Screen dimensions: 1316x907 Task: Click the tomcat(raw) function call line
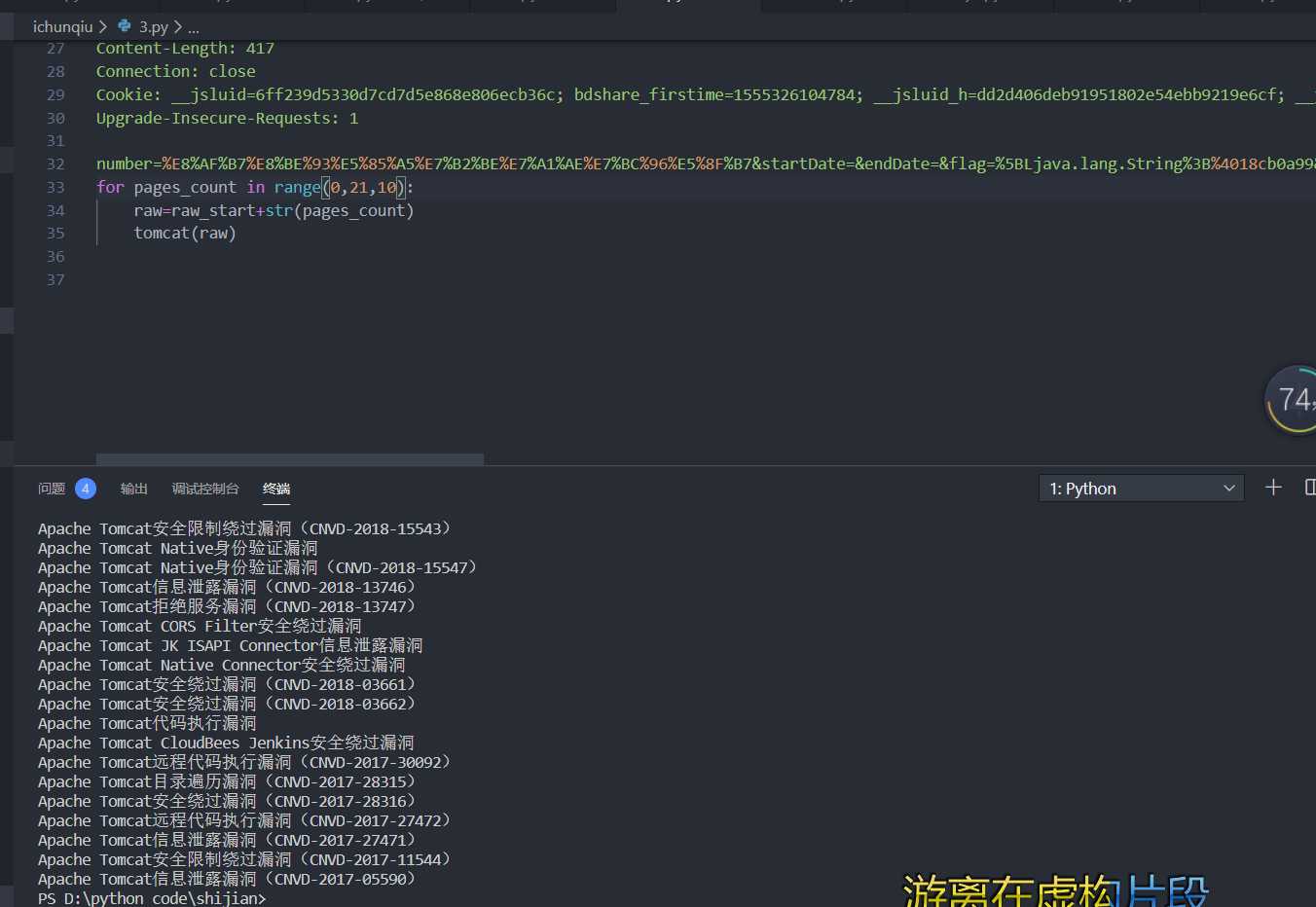(x=185, y=233)
